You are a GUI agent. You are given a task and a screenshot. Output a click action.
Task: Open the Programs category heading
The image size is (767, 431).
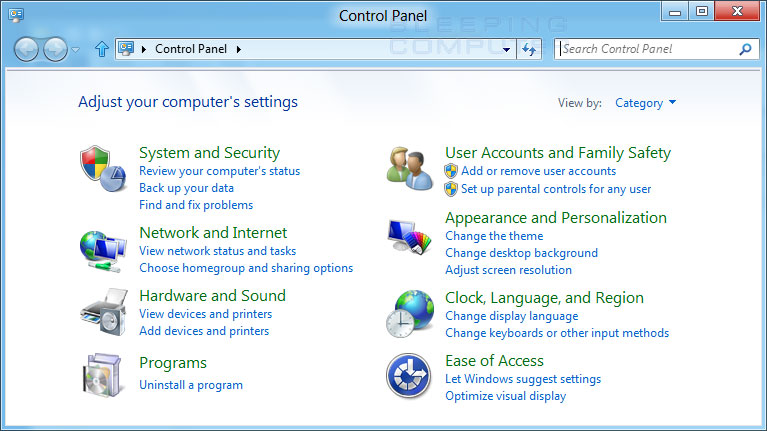click(173, 363)
